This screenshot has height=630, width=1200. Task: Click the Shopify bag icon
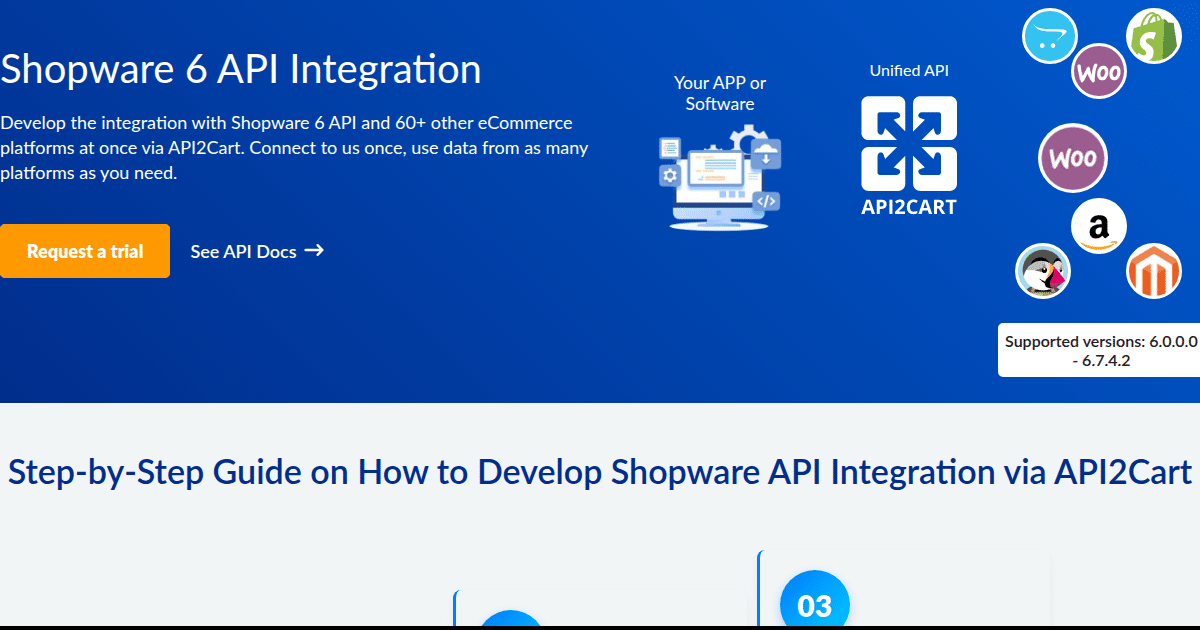(x=1154, y=37)
